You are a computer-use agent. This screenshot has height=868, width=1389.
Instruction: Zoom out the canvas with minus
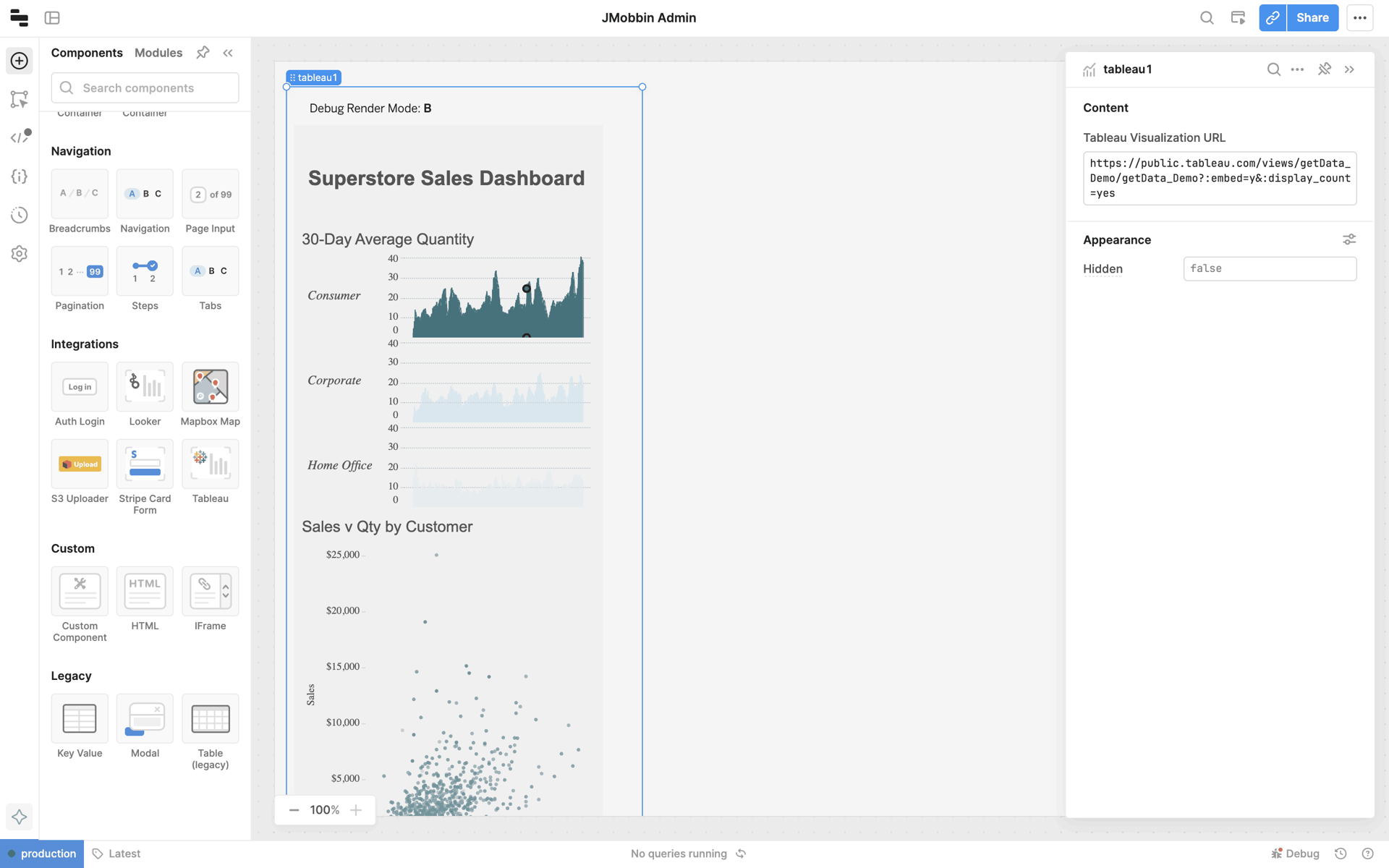click(x=294, y=810)
